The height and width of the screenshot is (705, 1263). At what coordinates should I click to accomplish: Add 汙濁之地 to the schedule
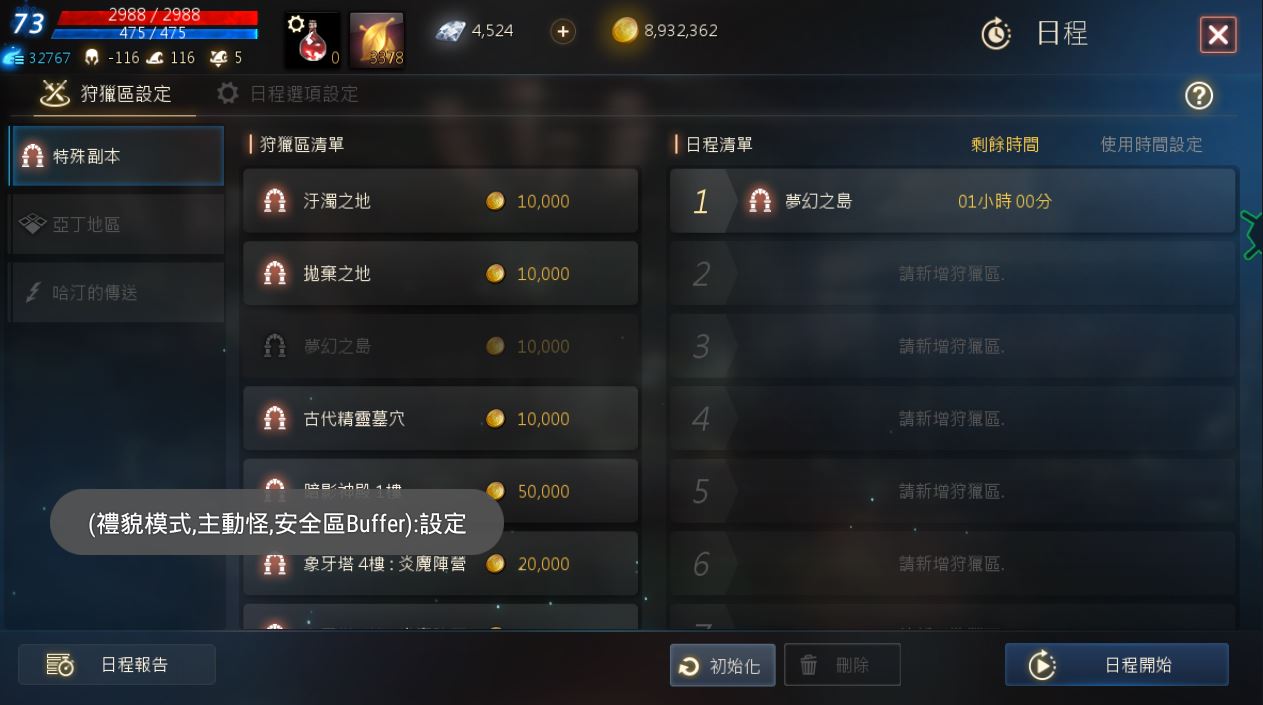pos(440,201)
